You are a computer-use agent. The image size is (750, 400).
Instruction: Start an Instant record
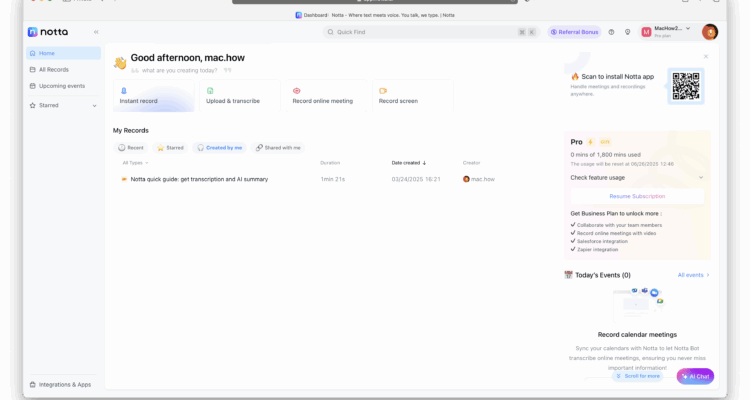pos(154,96)
